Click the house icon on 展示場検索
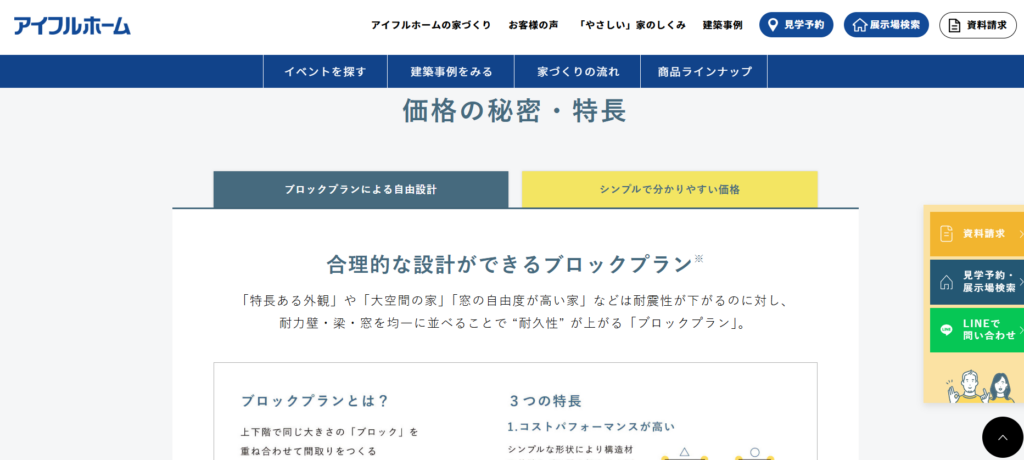This screenshot has width=1024, height=460. coord(858,25)
